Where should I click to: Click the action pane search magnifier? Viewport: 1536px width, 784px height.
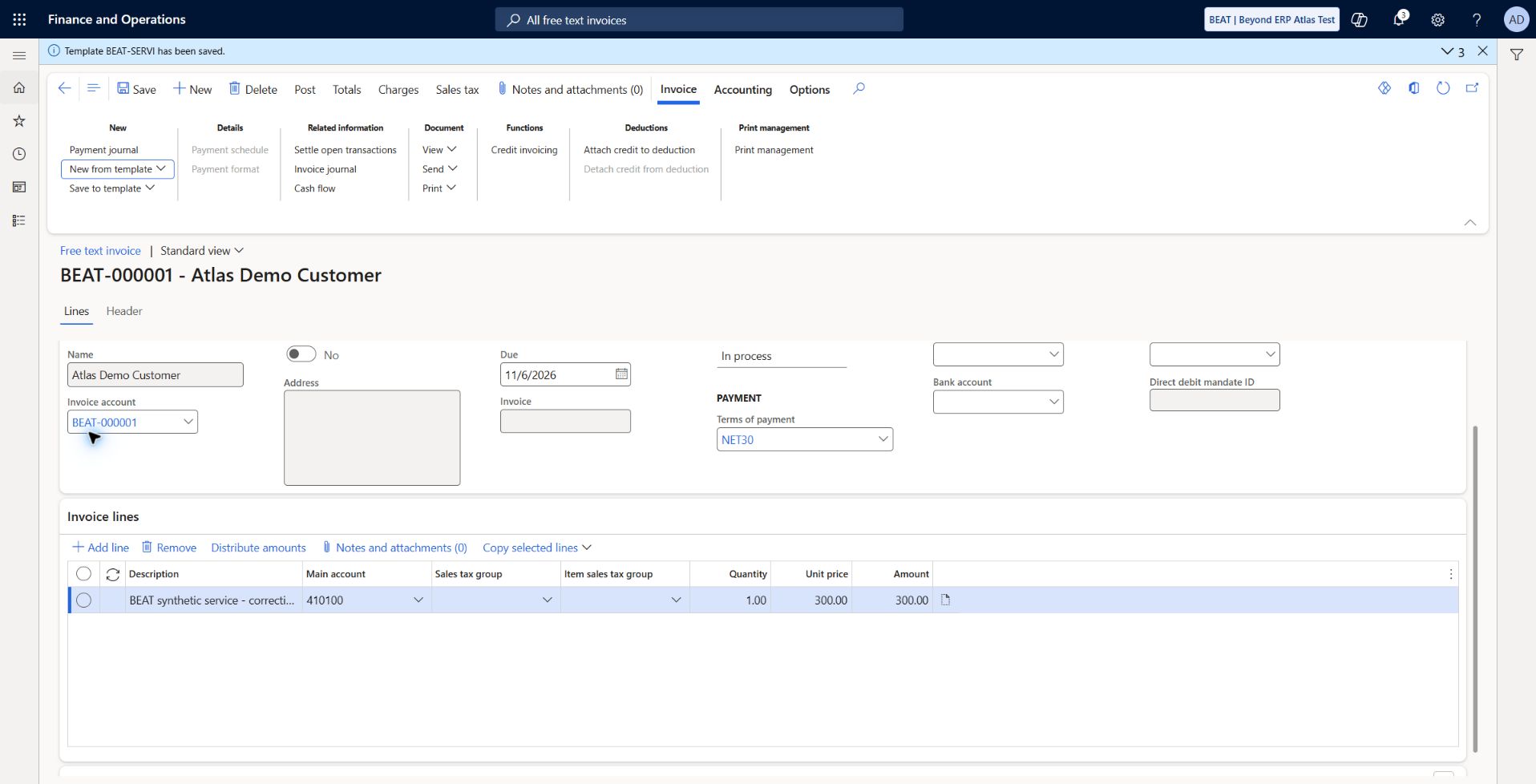(859, 88)
